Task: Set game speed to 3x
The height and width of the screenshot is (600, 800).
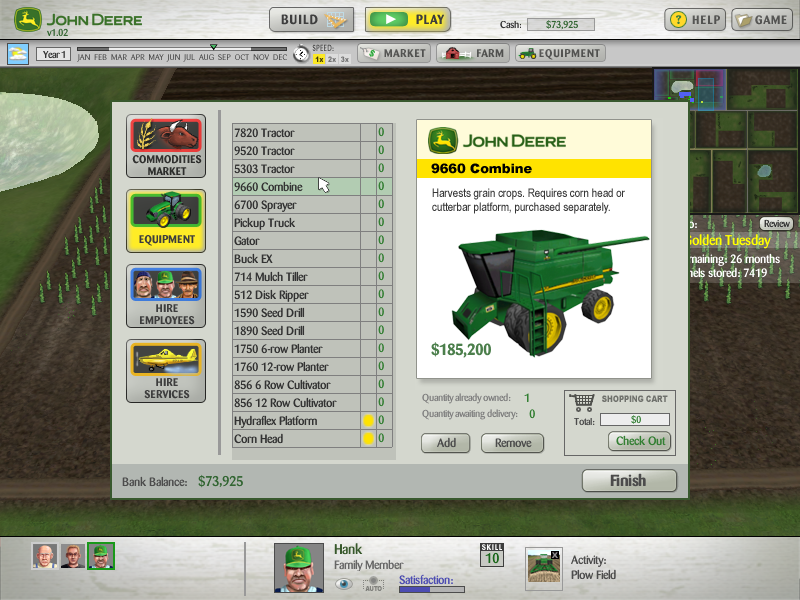Action: click(x=345, y=59)
